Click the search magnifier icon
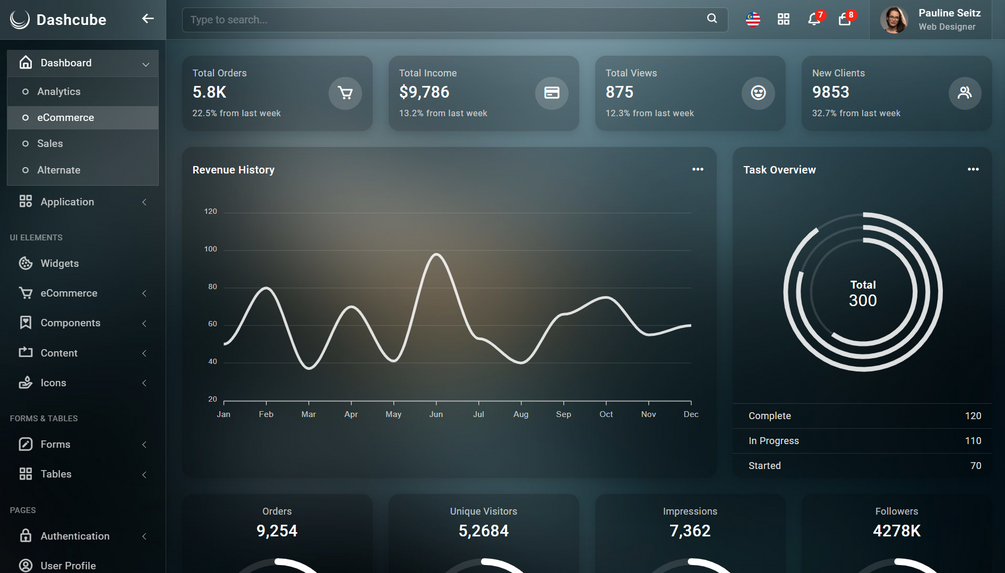Screen dimensions: 1005x573 coord(712,19)
